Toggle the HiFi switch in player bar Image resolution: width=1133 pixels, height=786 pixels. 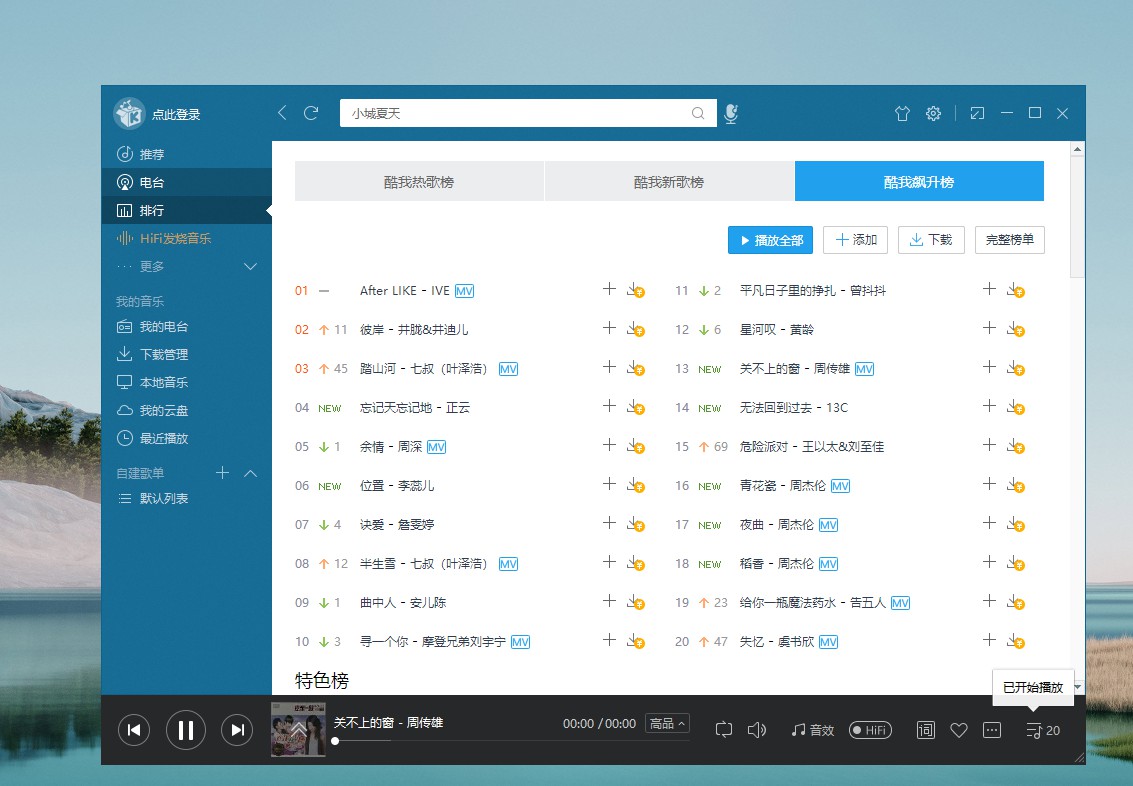point(870,730)
